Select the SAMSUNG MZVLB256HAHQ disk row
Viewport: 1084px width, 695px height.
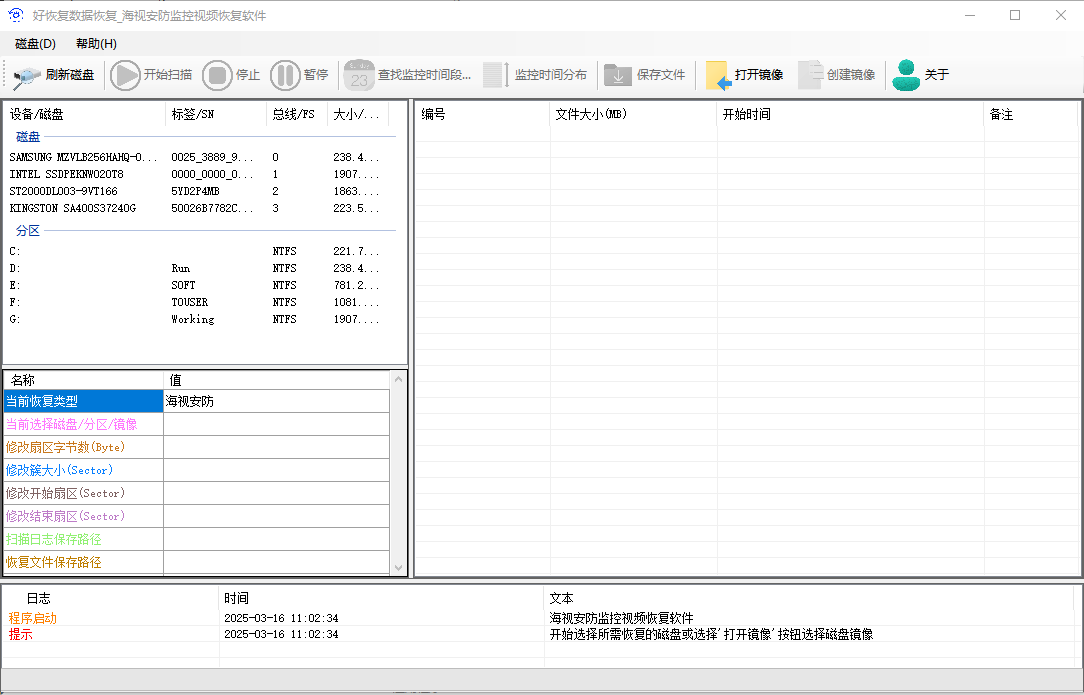click(200, 157)
